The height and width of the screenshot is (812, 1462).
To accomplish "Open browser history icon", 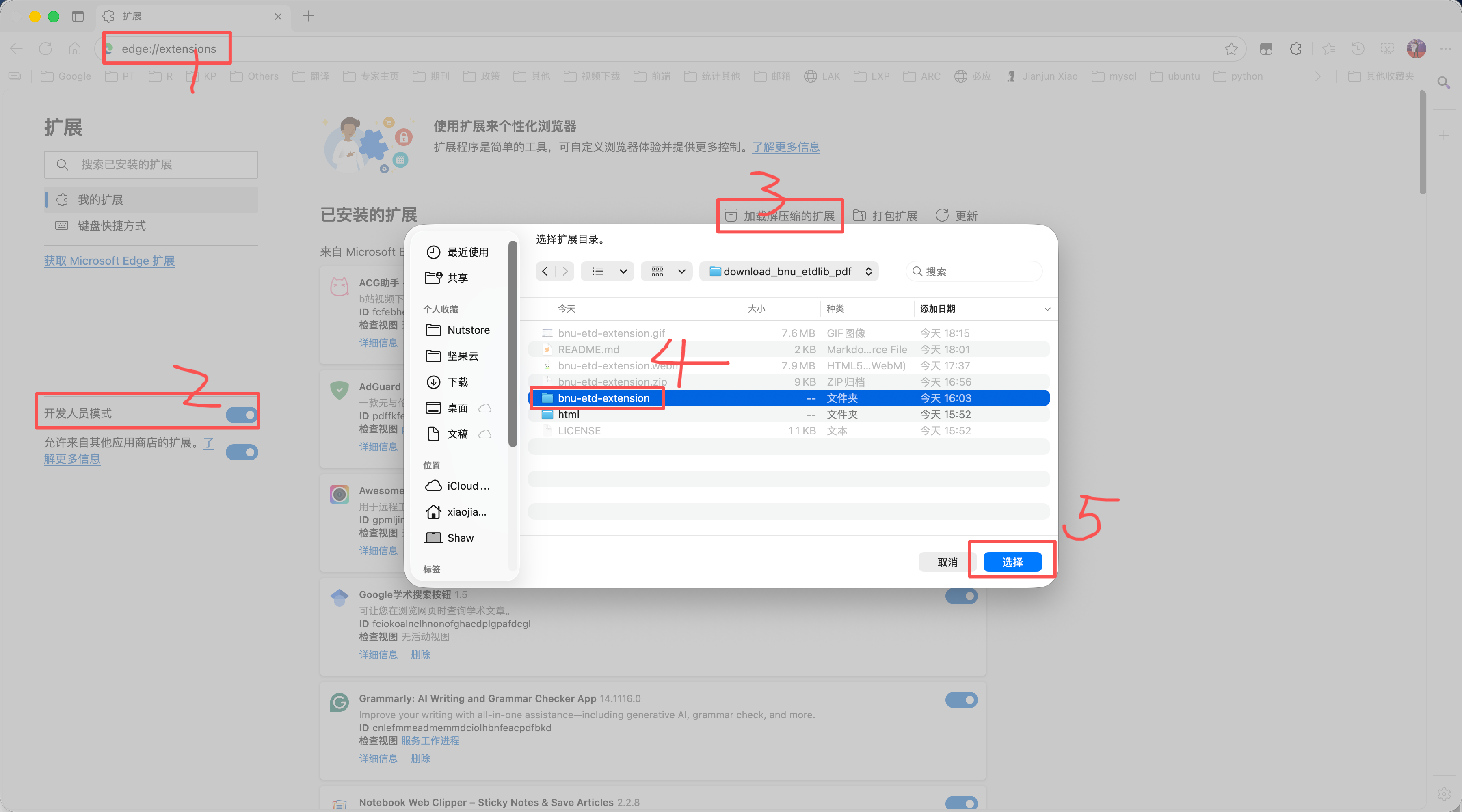I will click(x=1358, y=49).
